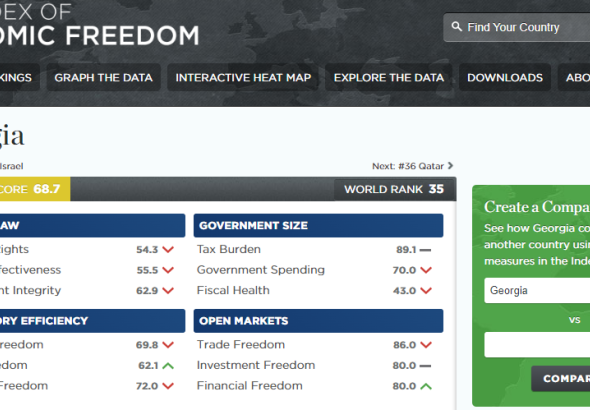Click the Create a Comparison heading
Viewport: 590px width, 410px height.
[537, 207]
